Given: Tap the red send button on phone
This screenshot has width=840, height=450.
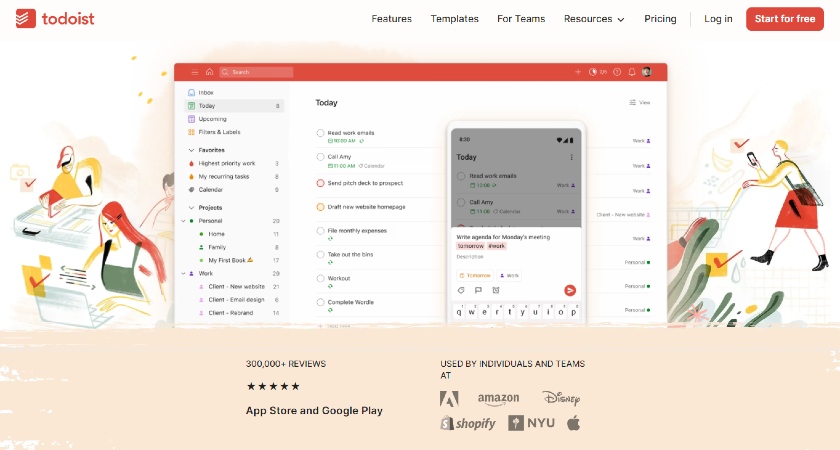Looking at the screenshot, I should click(x=570, y=290).
